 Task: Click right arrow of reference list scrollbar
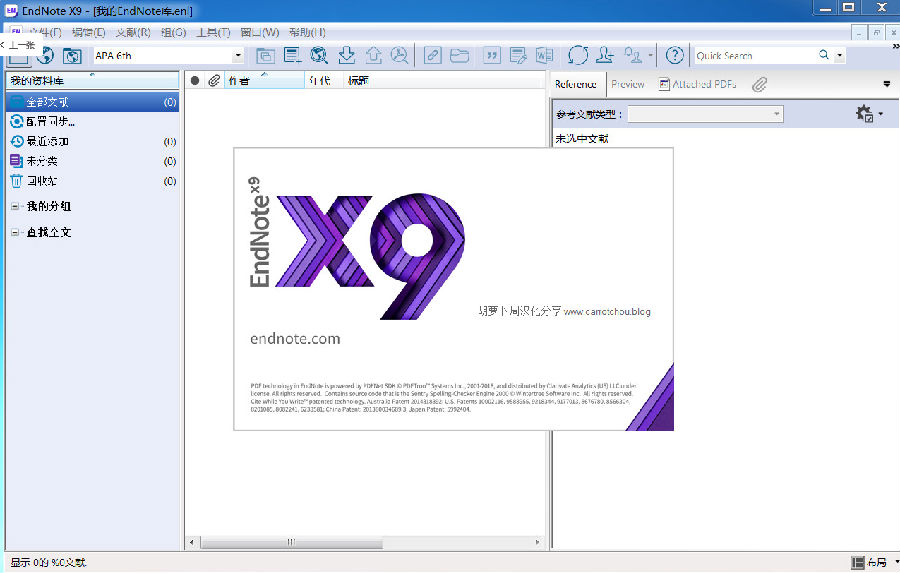pyautogui.click(x=538, y=542)
